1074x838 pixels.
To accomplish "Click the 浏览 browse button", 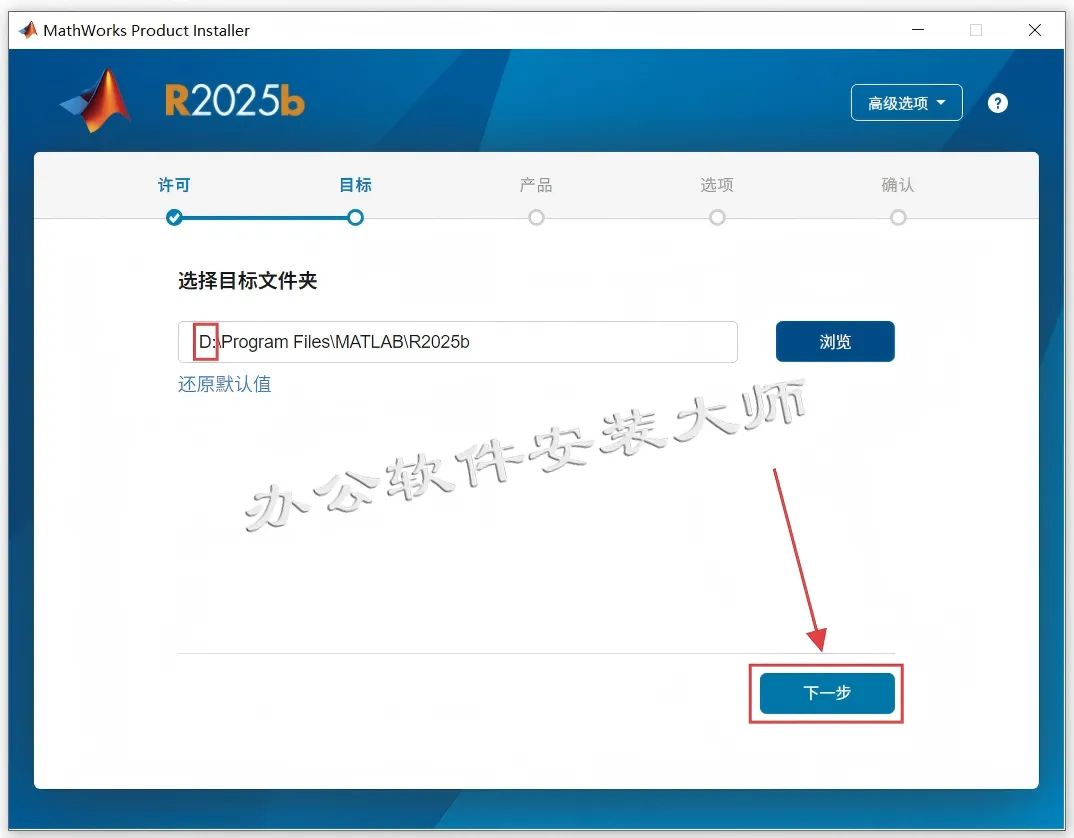I will (x=835, y=341).
